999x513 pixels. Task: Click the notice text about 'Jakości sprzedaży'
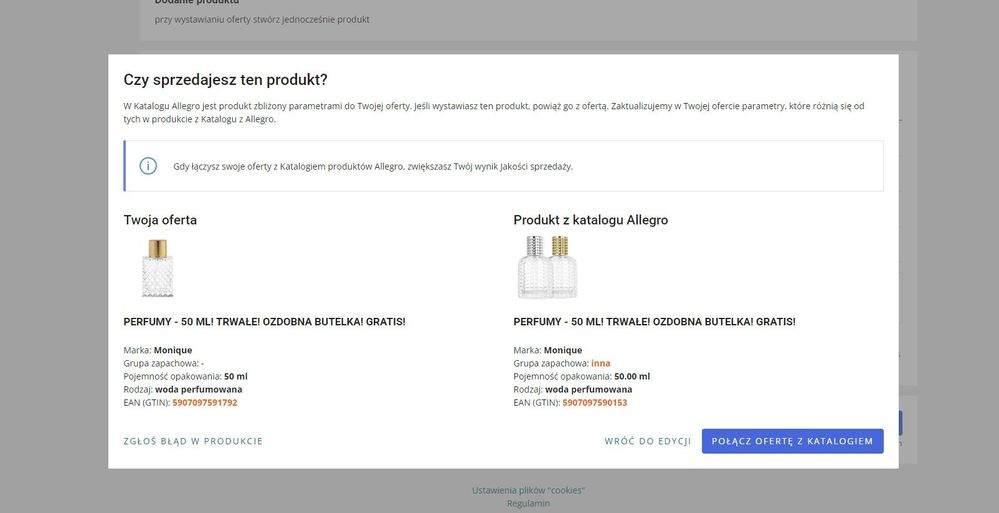point(373,166)
